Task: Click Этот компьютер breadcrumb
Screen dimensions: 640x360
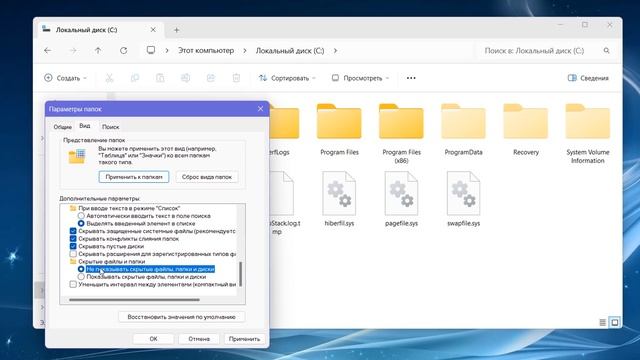Action: pos(206,51)
